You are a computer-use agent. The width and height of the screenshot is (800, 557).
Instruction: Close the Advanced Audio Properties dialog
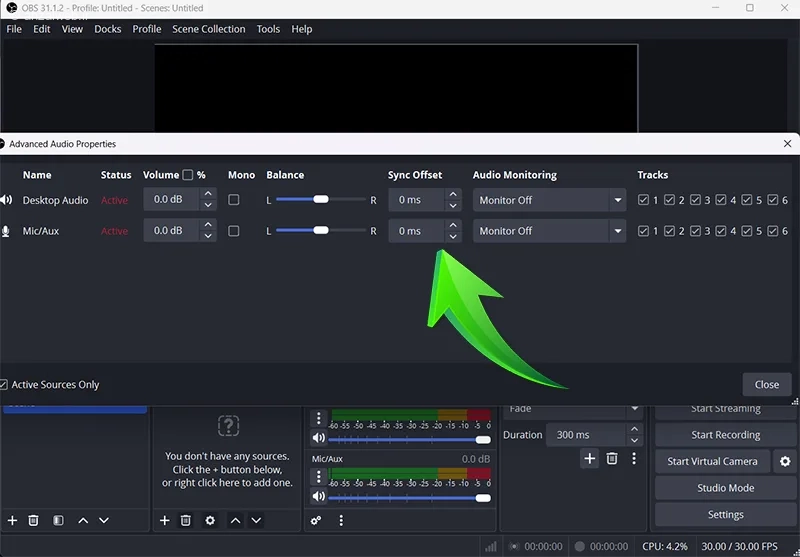(x=767, y=384)
